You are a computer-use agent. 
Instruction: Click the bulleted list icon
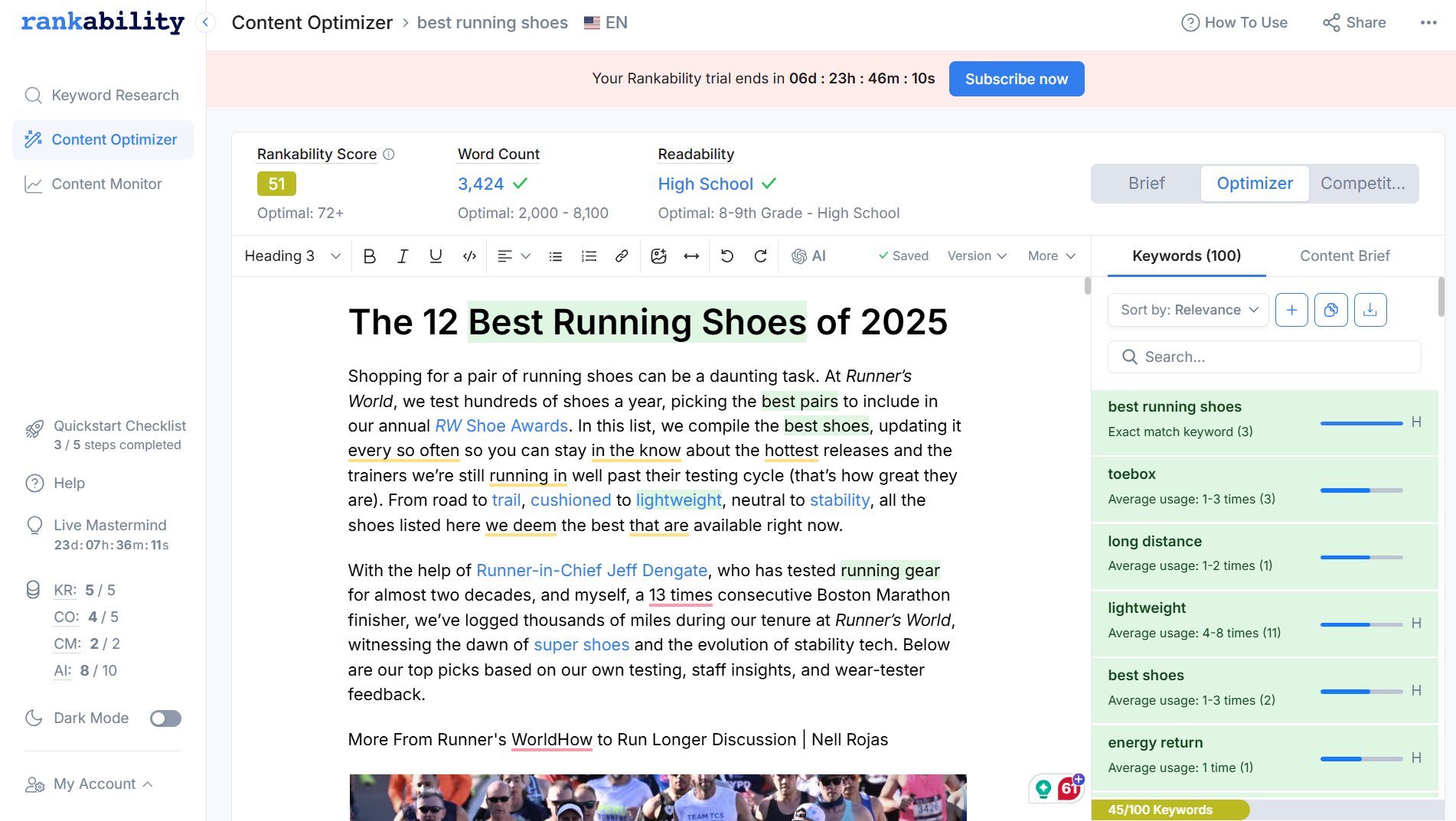(x=556, y=256)
